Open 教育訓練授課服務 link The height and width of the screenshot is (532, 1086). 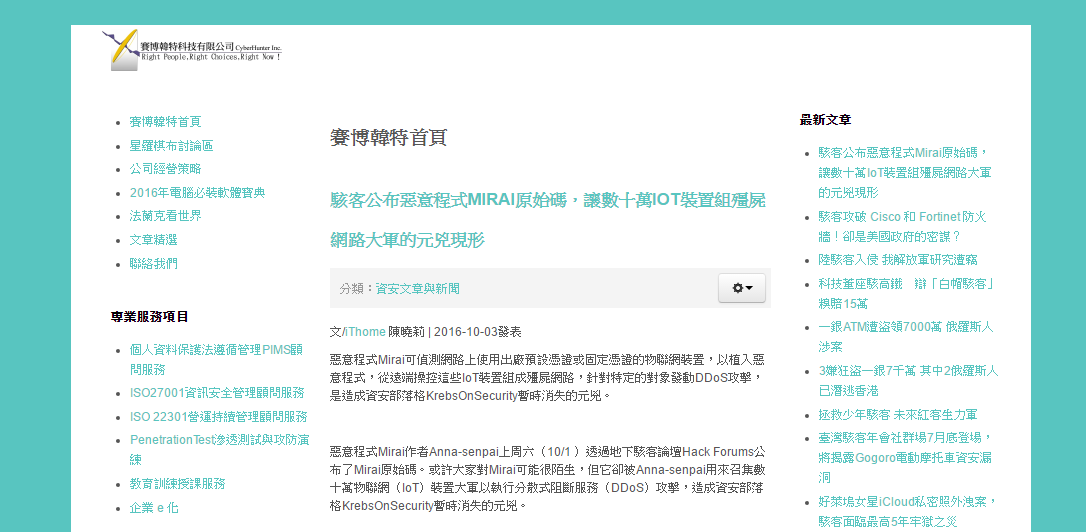[177, 484]
